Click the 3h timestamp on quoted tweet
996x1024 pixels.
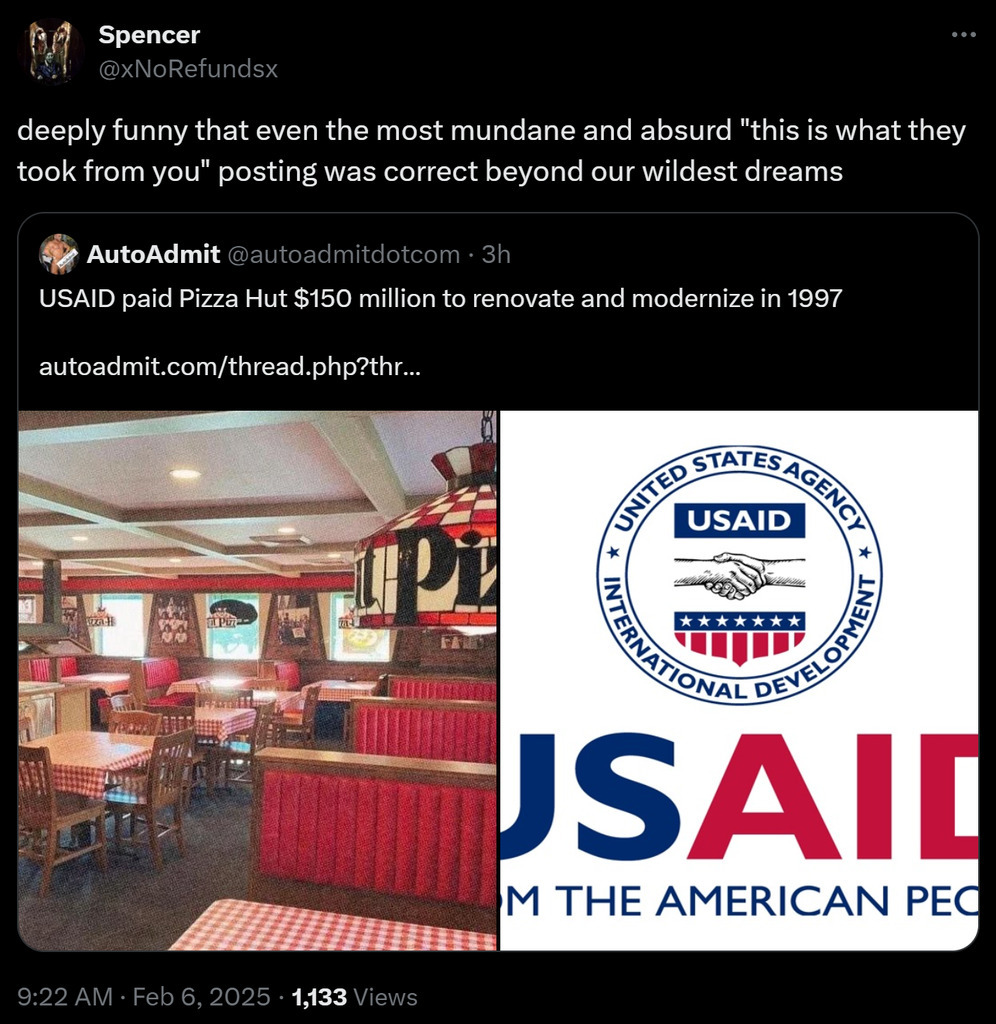[496, 254]
